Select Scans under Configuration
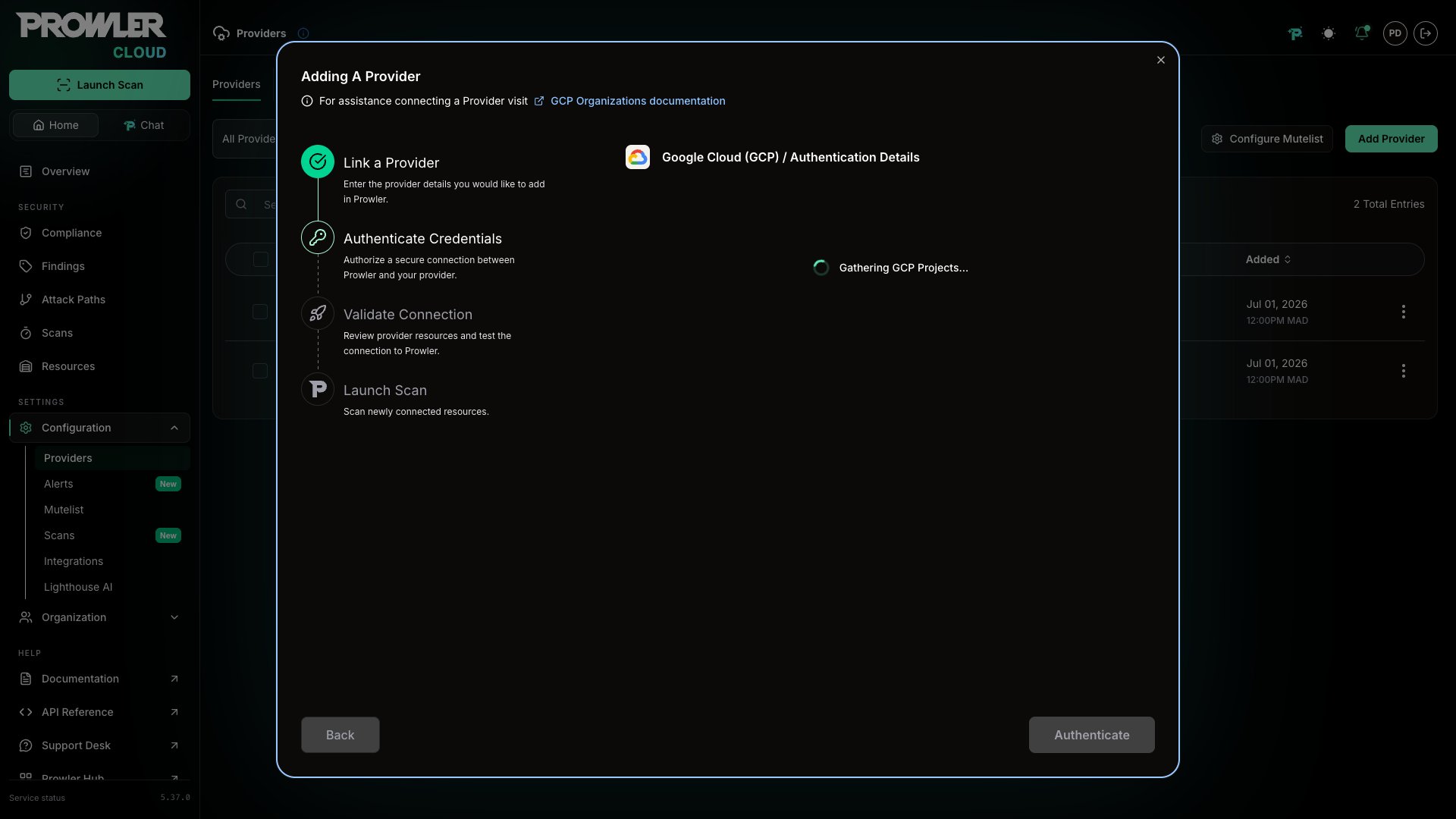1456x819 pixels. [112, 535]
